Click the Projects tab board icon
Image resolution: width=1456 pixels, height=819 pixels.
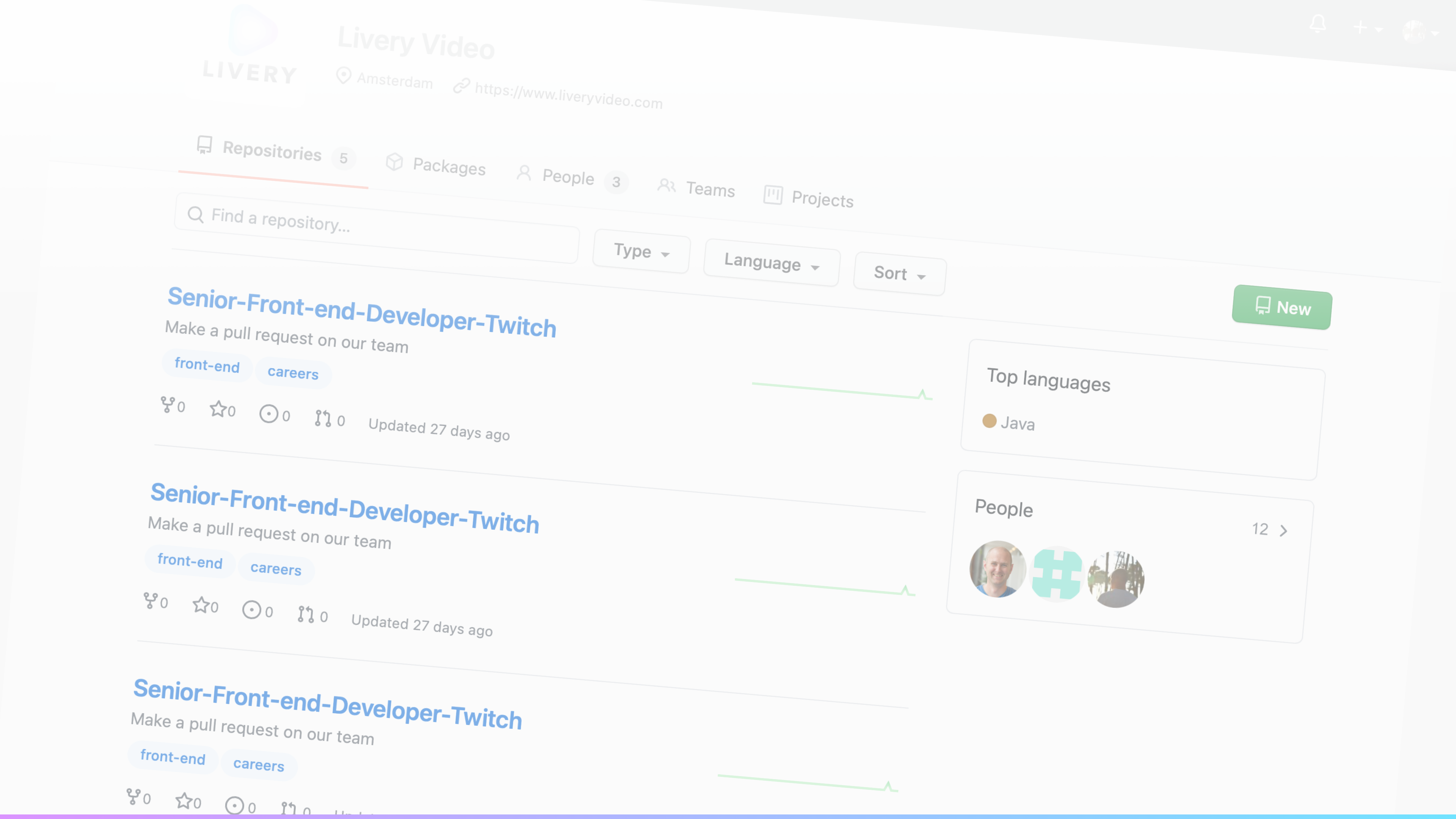773,195
